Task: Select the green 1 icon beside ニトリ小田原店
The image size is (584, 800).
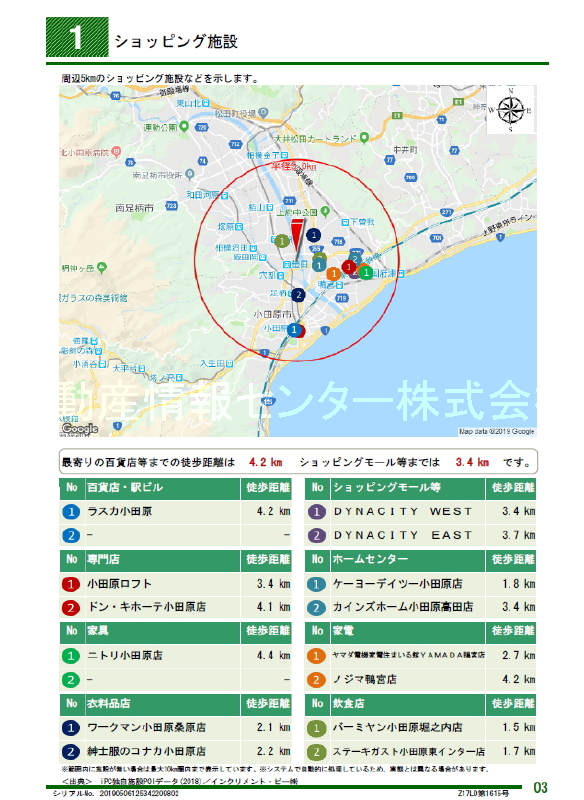Action: (71, 656)
